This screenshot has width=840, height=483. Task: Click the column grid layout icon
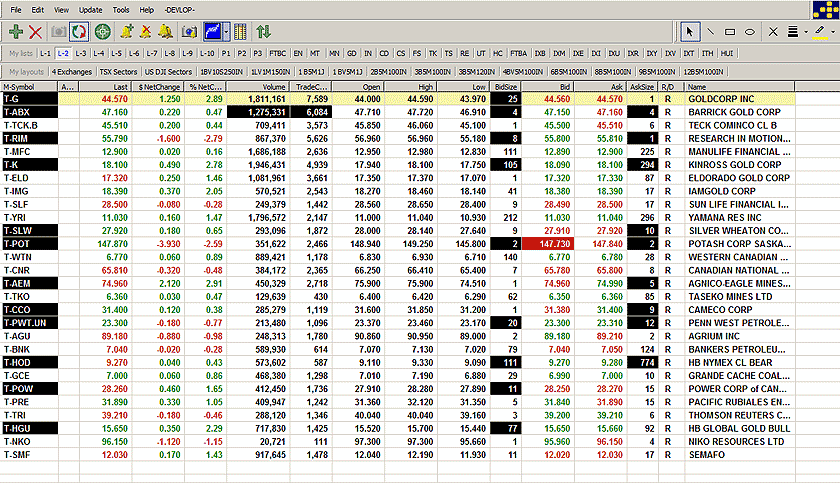click(x=241, y=32)
